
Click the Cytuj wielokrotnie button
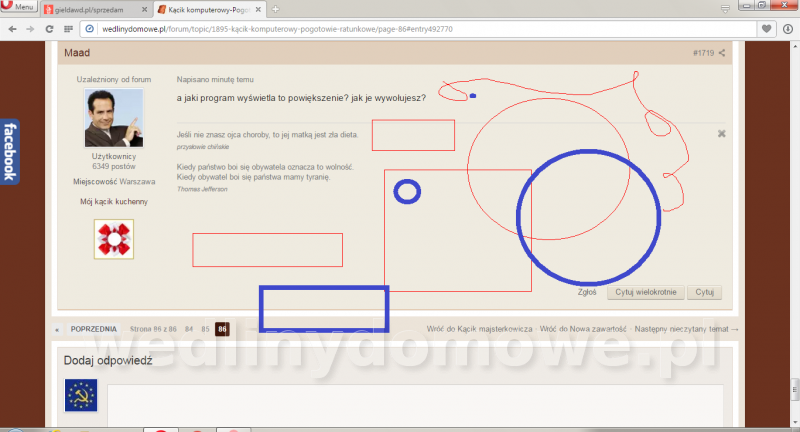[645, 292]
